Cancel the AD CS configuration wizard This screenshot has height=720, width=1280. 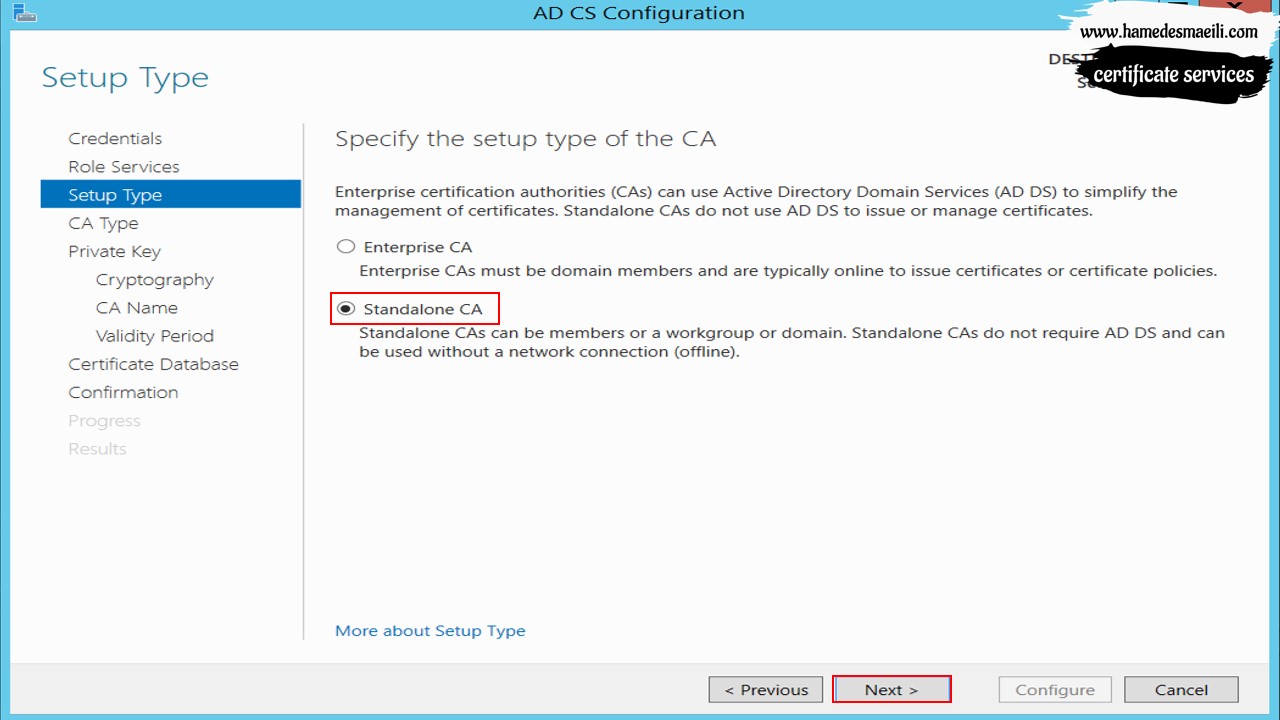pos(1181,690)
